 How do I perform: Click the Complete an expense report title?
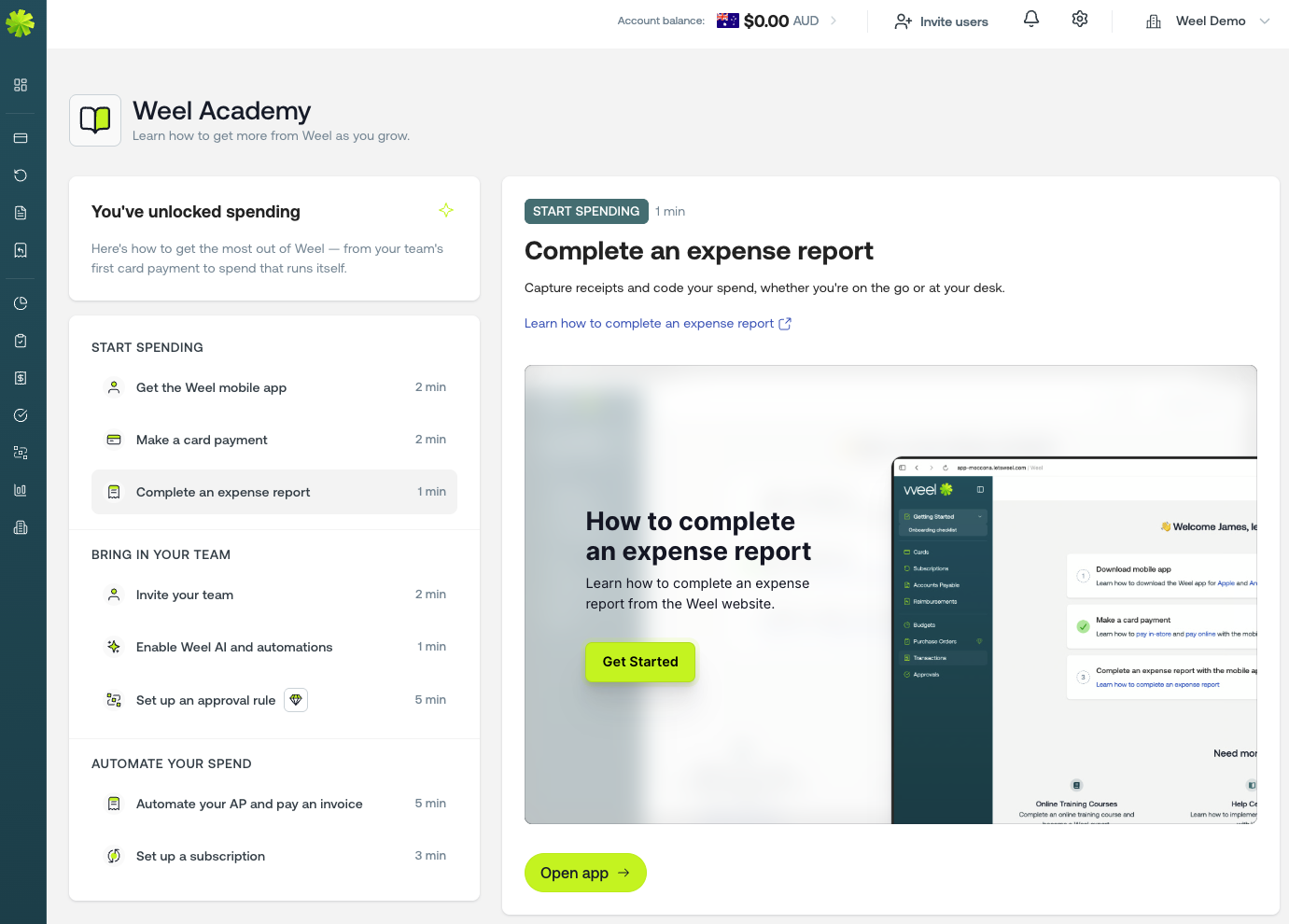coord(699,251)
